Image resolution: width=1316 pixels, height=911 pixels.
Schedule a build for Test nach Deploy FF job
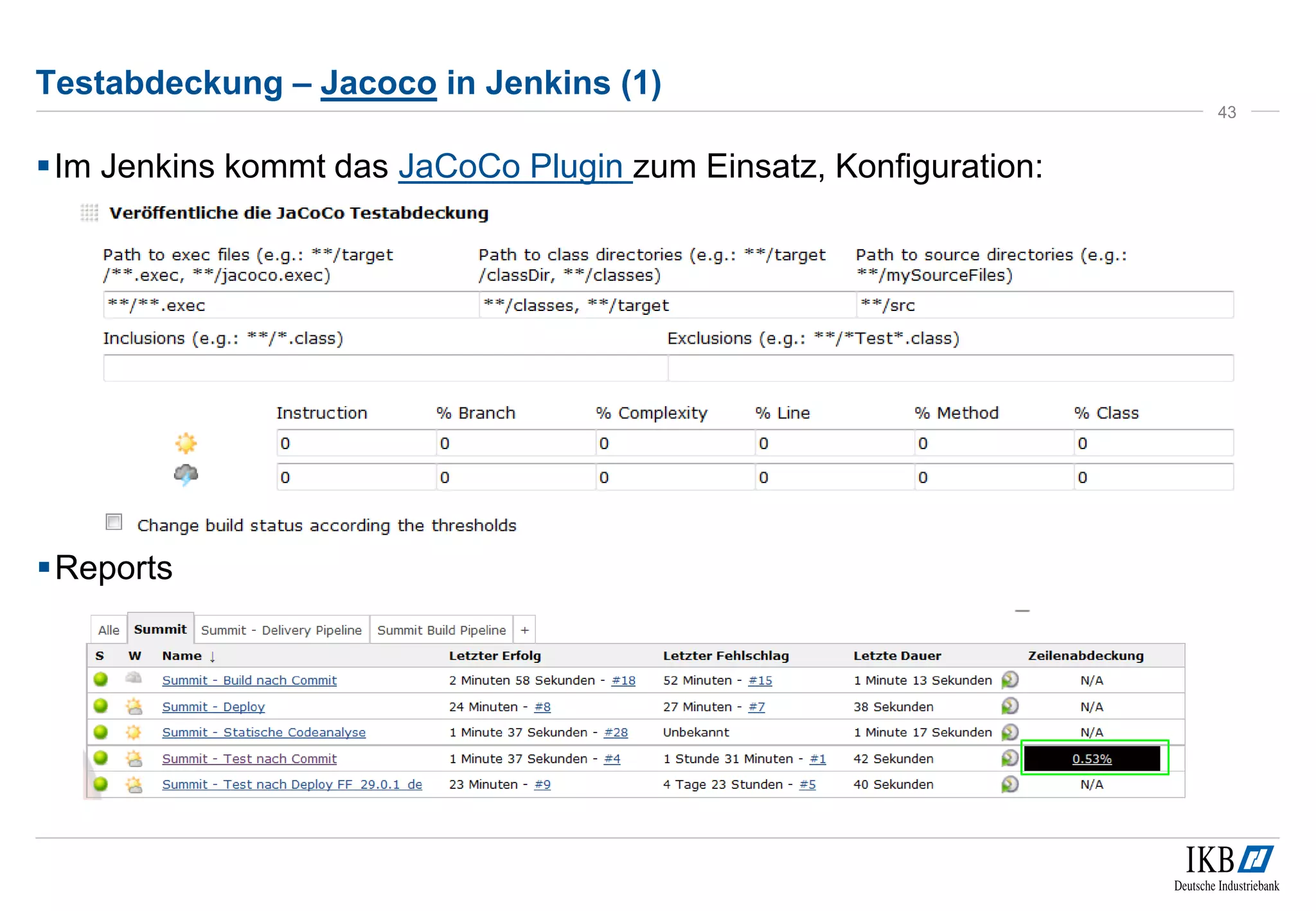pyautogui.click(x=1009, y=784)
